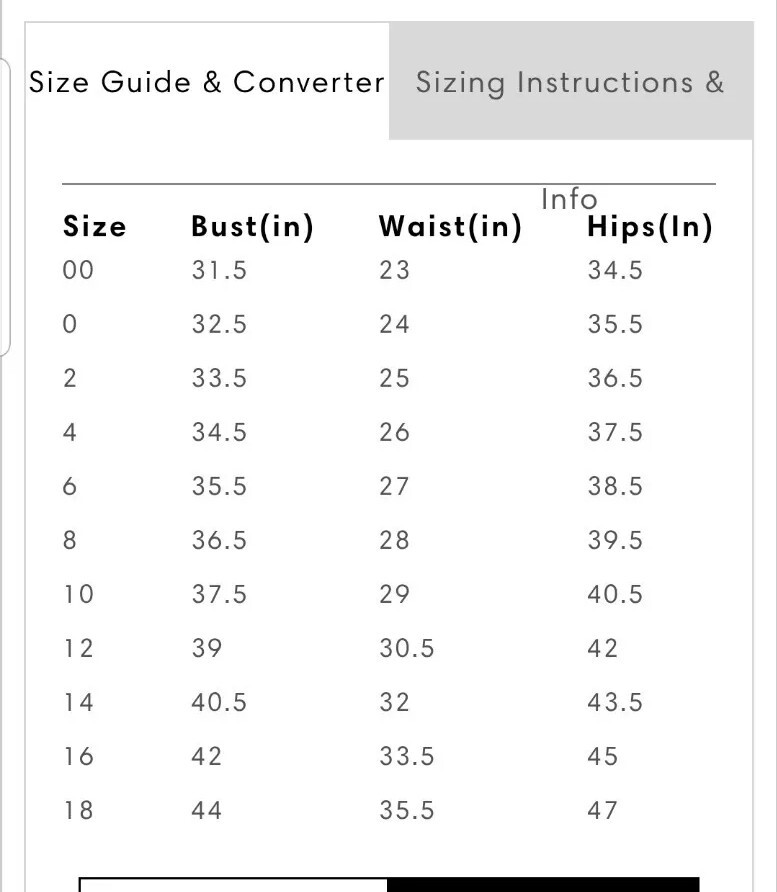Select the size 12 row label
This screenshot has height=892, width=777.
click(78, 648)
